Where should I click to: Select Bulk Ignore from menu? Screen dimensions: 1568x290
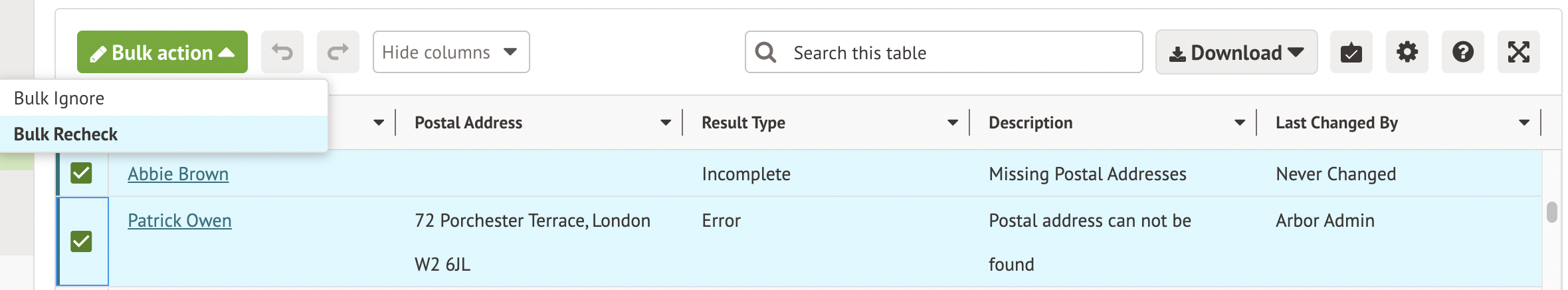click(x=60, y=98)
